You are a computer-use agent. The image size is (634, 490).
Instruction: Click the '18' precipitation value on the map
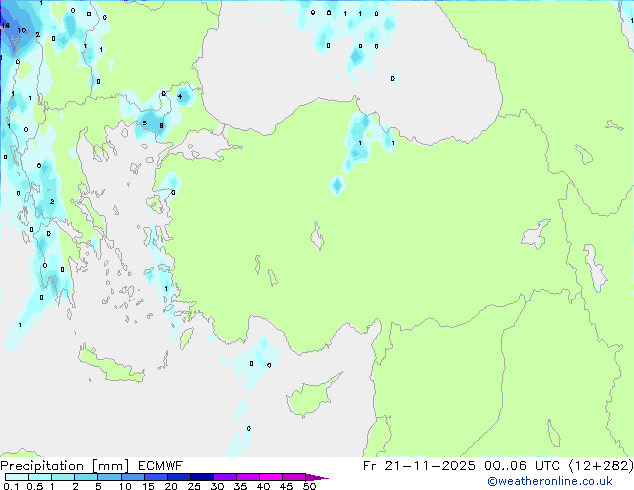pos(5,25)
